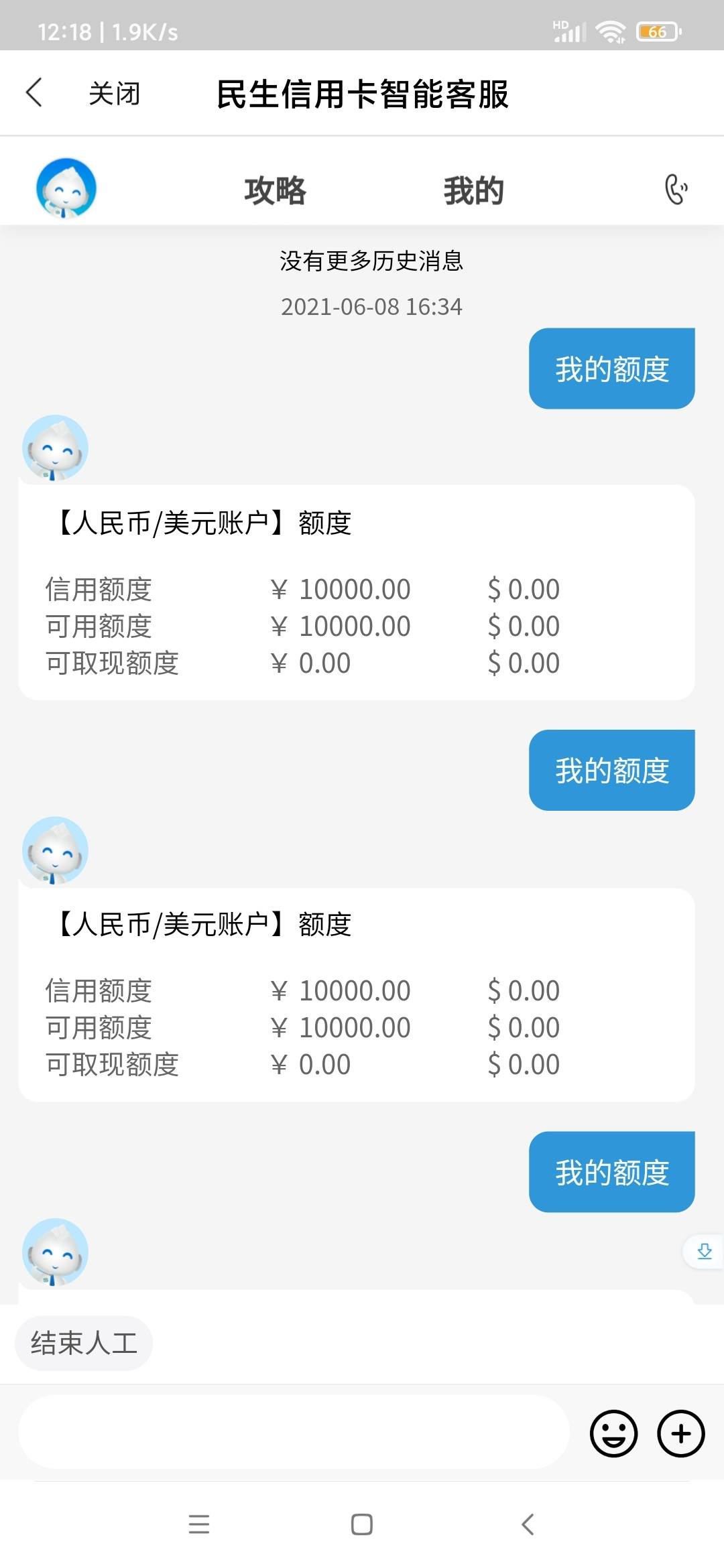Open more options with the plus icon
This screenshot has height=1568, width=724.
(681, 1433)
